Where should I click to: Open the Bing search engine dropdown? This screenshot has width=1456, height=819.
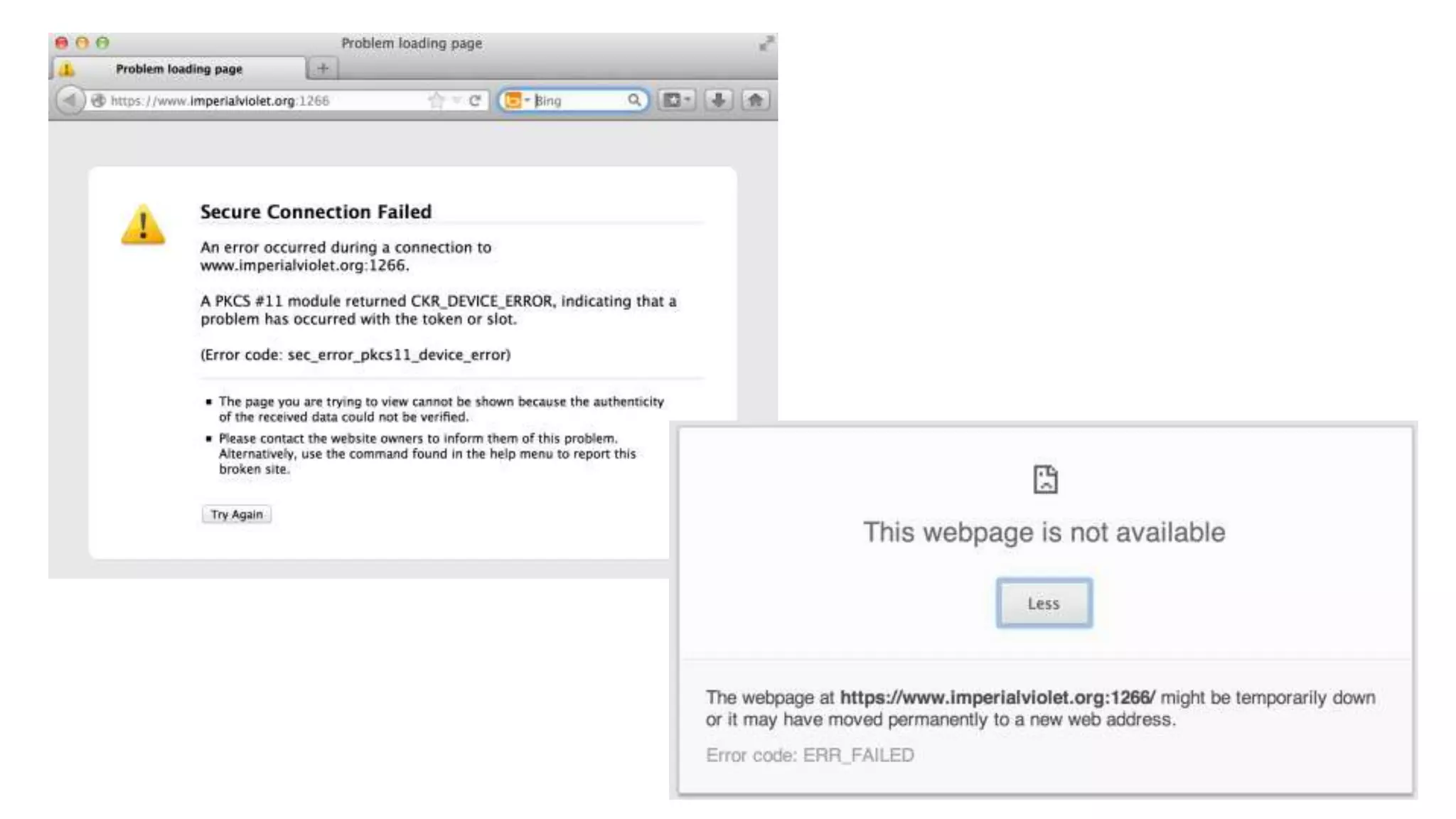517,100
